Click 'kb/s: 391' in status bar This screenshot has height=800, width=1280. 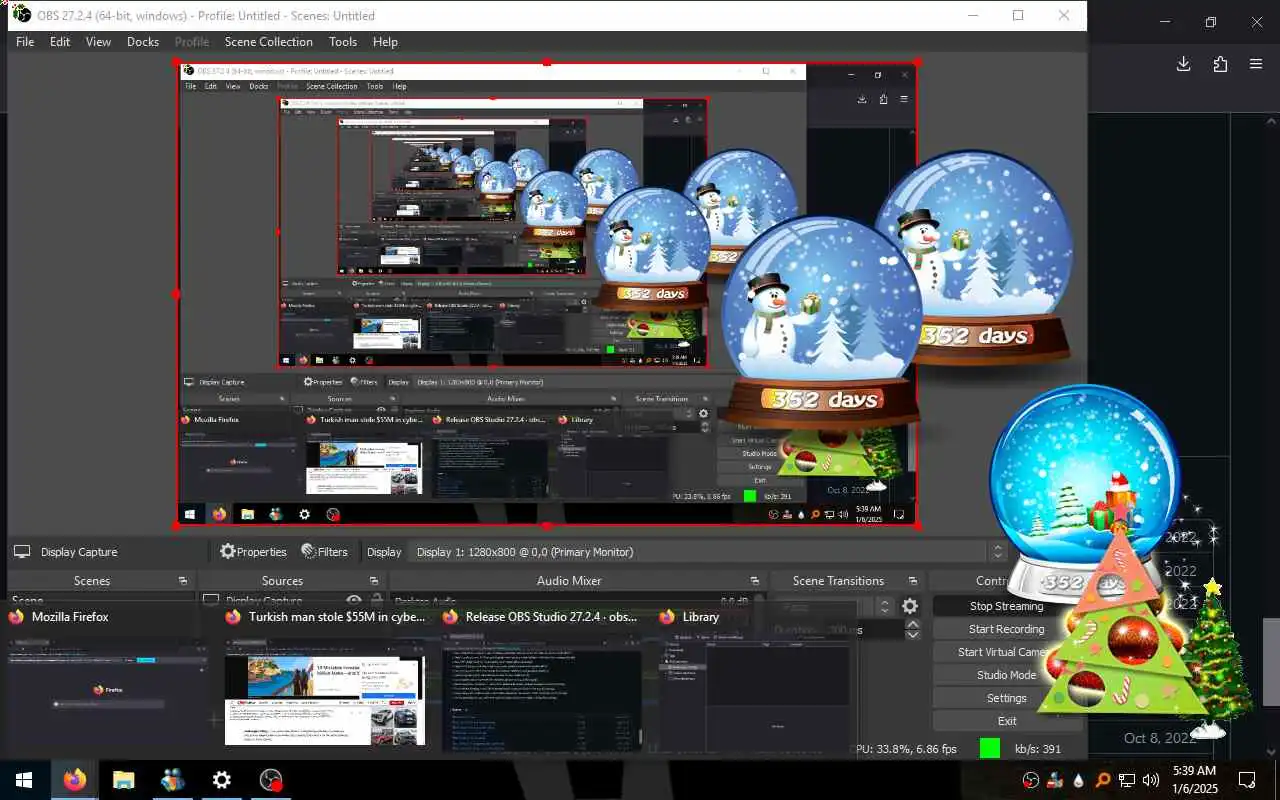[x=1037, y=748]
